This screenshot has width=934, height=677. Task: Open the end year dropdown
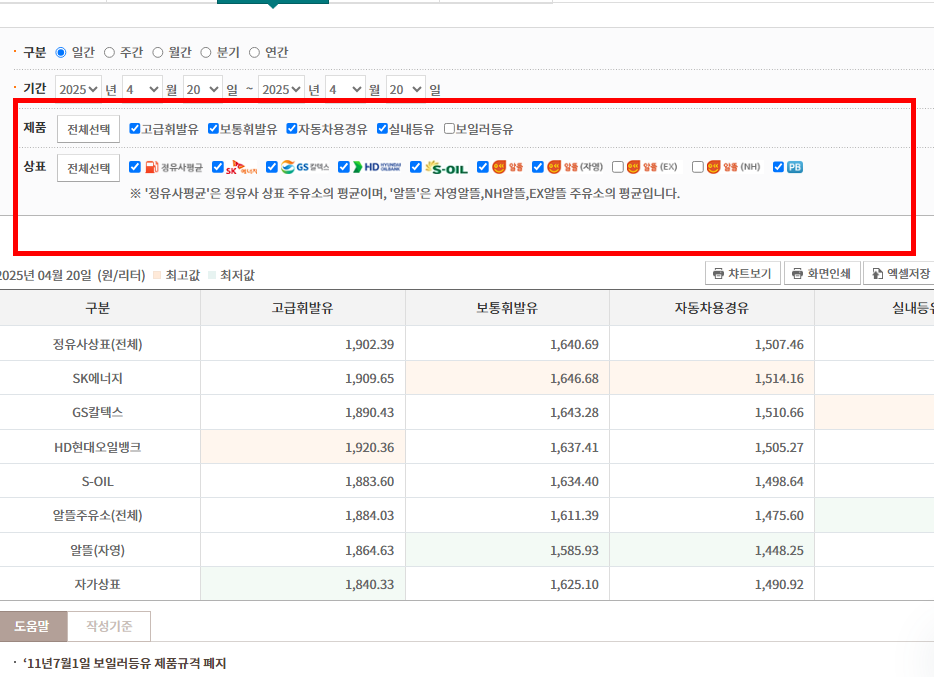pos(281,88)
